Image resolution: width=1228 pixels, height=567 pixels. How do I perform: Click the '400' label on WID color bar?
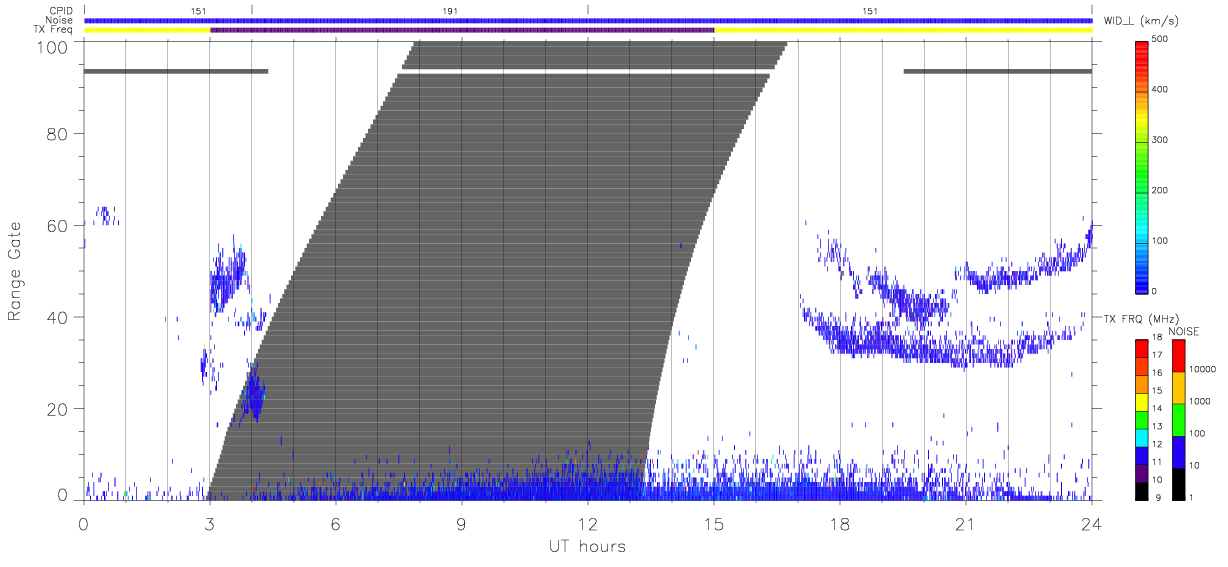[1162, 89]
